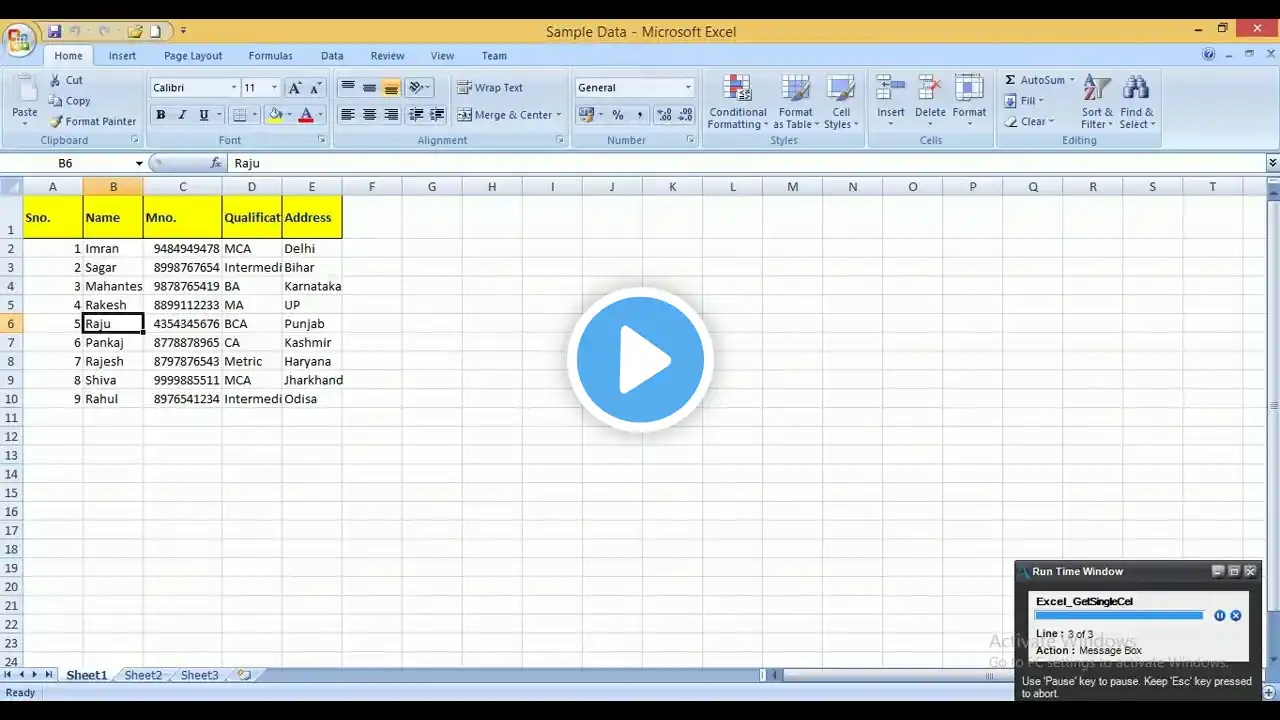Toggle horizontal Center alignment
Image resolution: width=1280 pixels, height=720 pixels.
[369, 115]
